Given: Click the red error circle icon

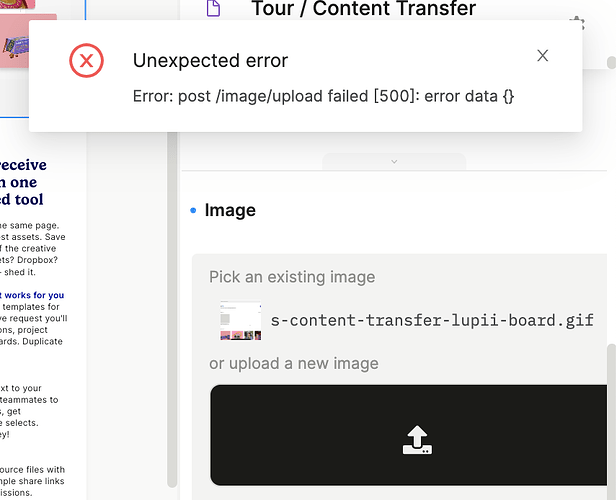Looking at the screenshot, I should 87,62.
